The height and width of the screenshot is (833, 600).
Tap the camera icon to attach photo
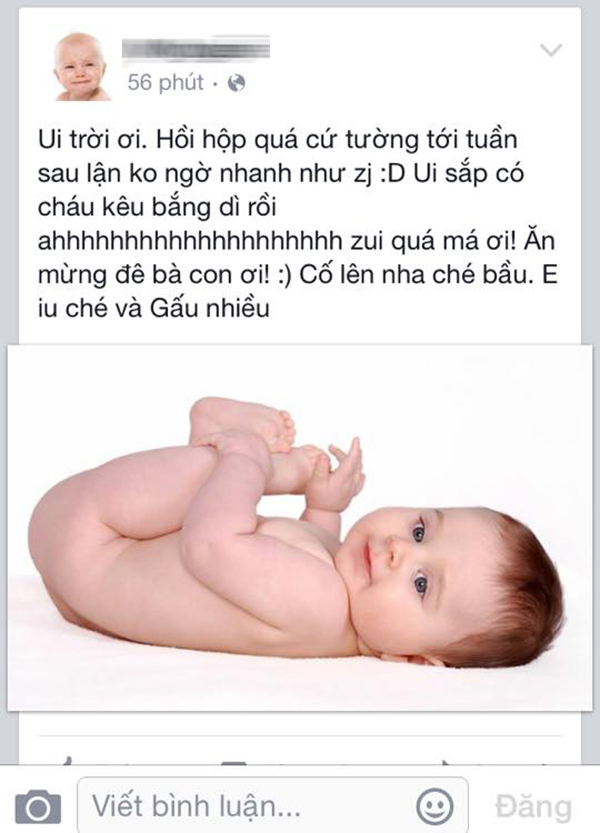[38, 806]
